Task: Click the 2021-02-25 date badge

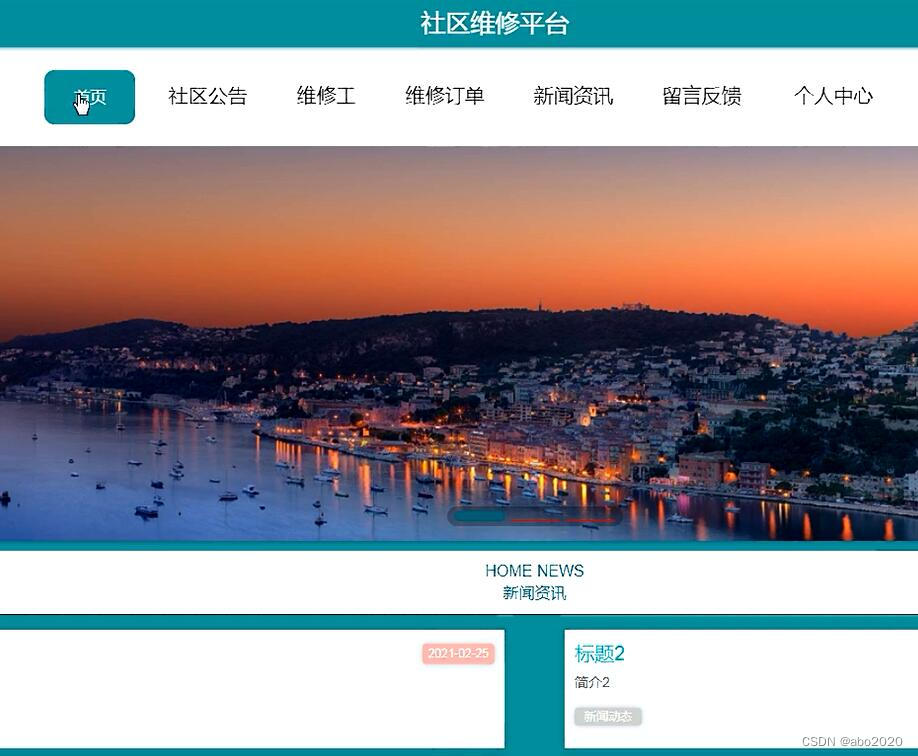Action: point(458,654)
